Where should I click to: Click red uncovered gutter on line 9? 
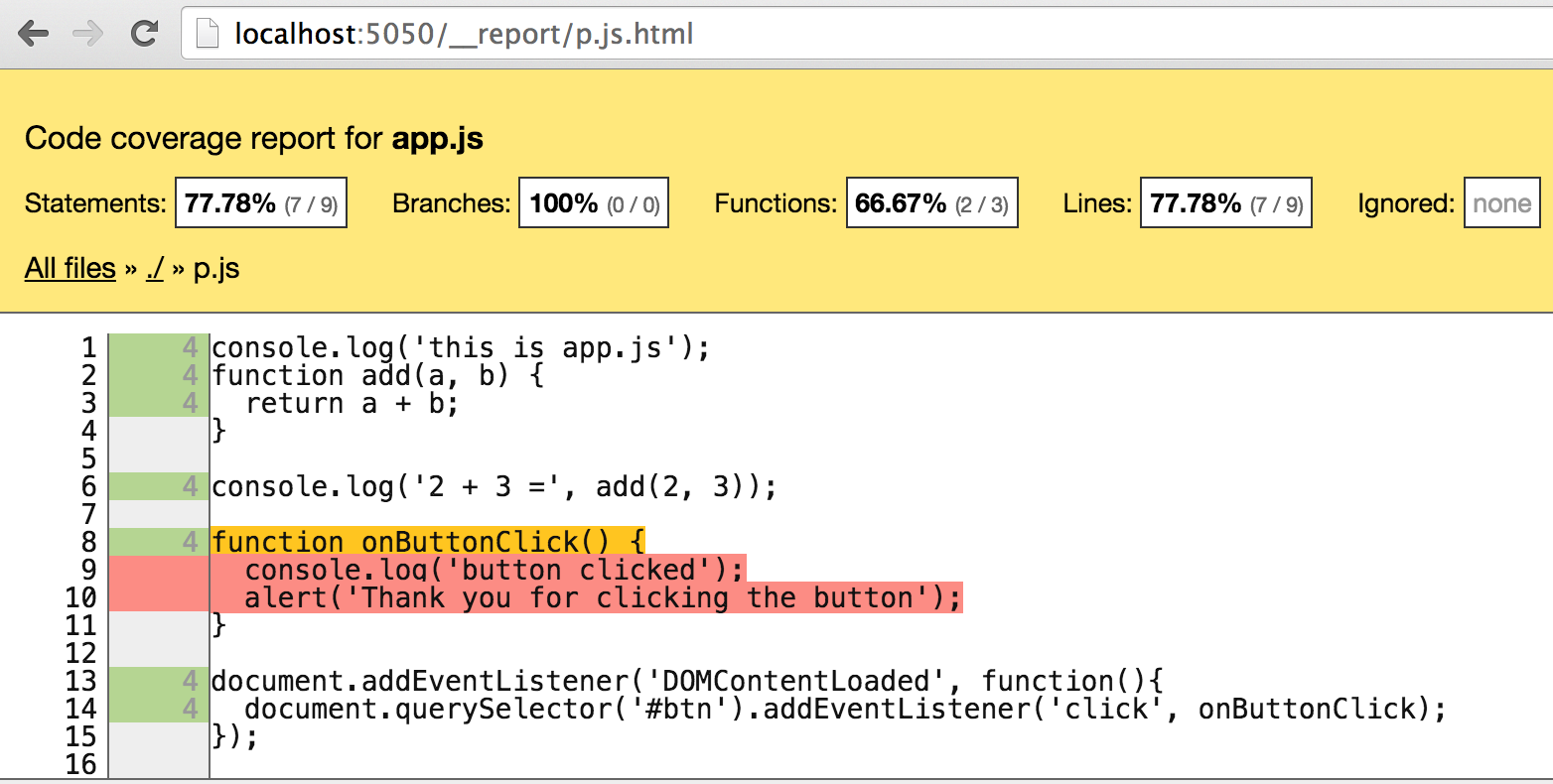158,569
